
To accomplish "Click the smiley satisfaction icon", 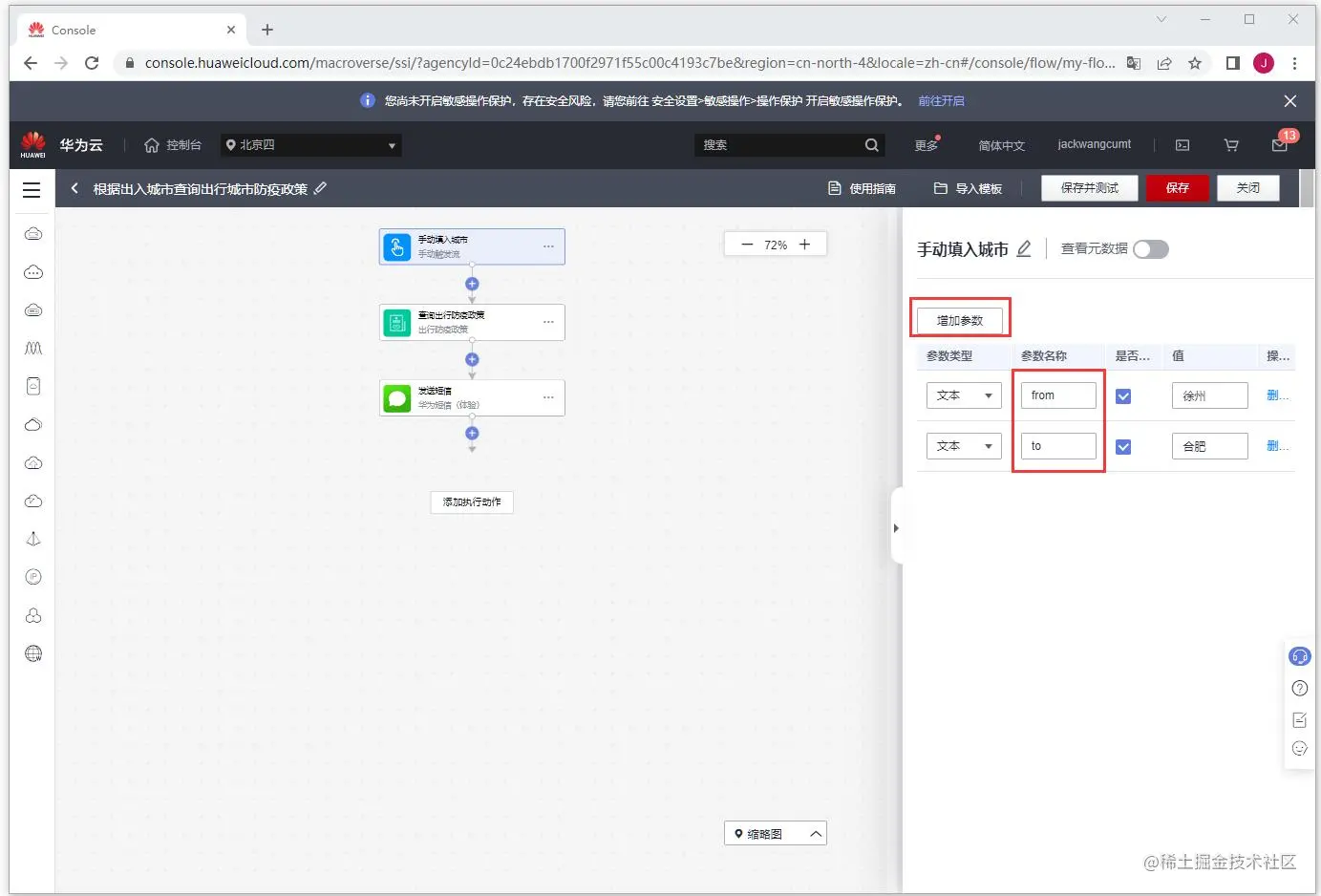I will pos(1300,749).
